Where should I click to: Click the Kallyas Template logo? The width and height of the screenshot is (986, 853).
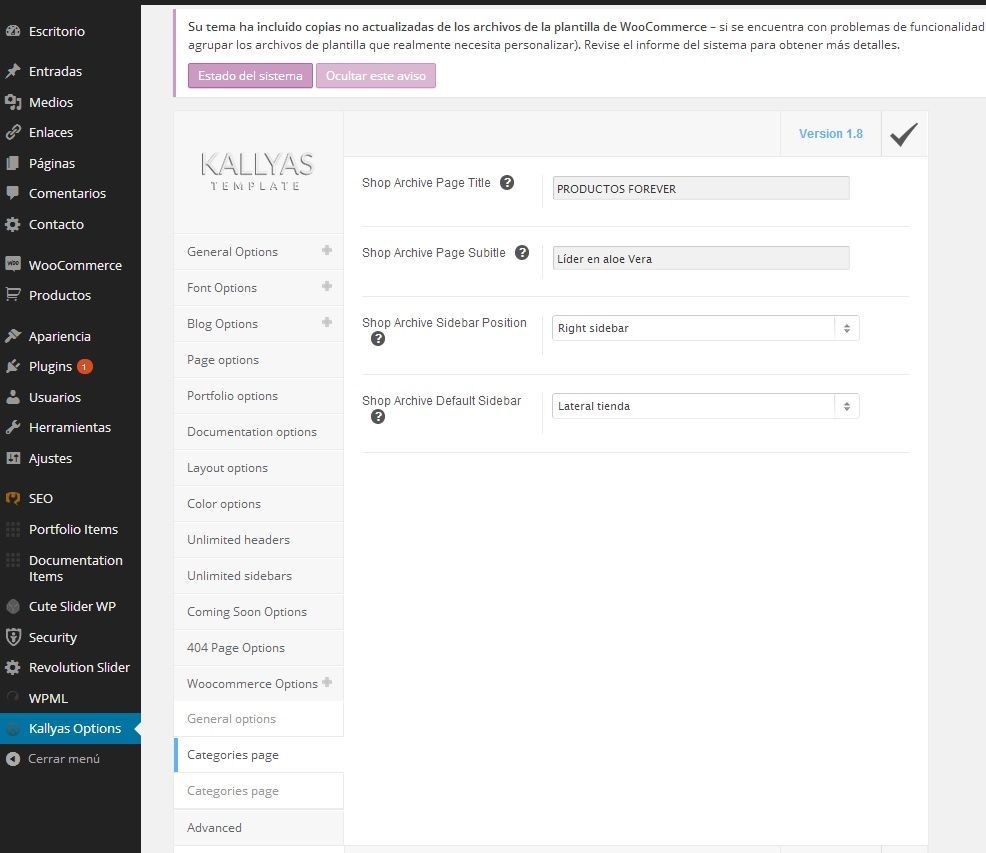(x=257, y=170)
